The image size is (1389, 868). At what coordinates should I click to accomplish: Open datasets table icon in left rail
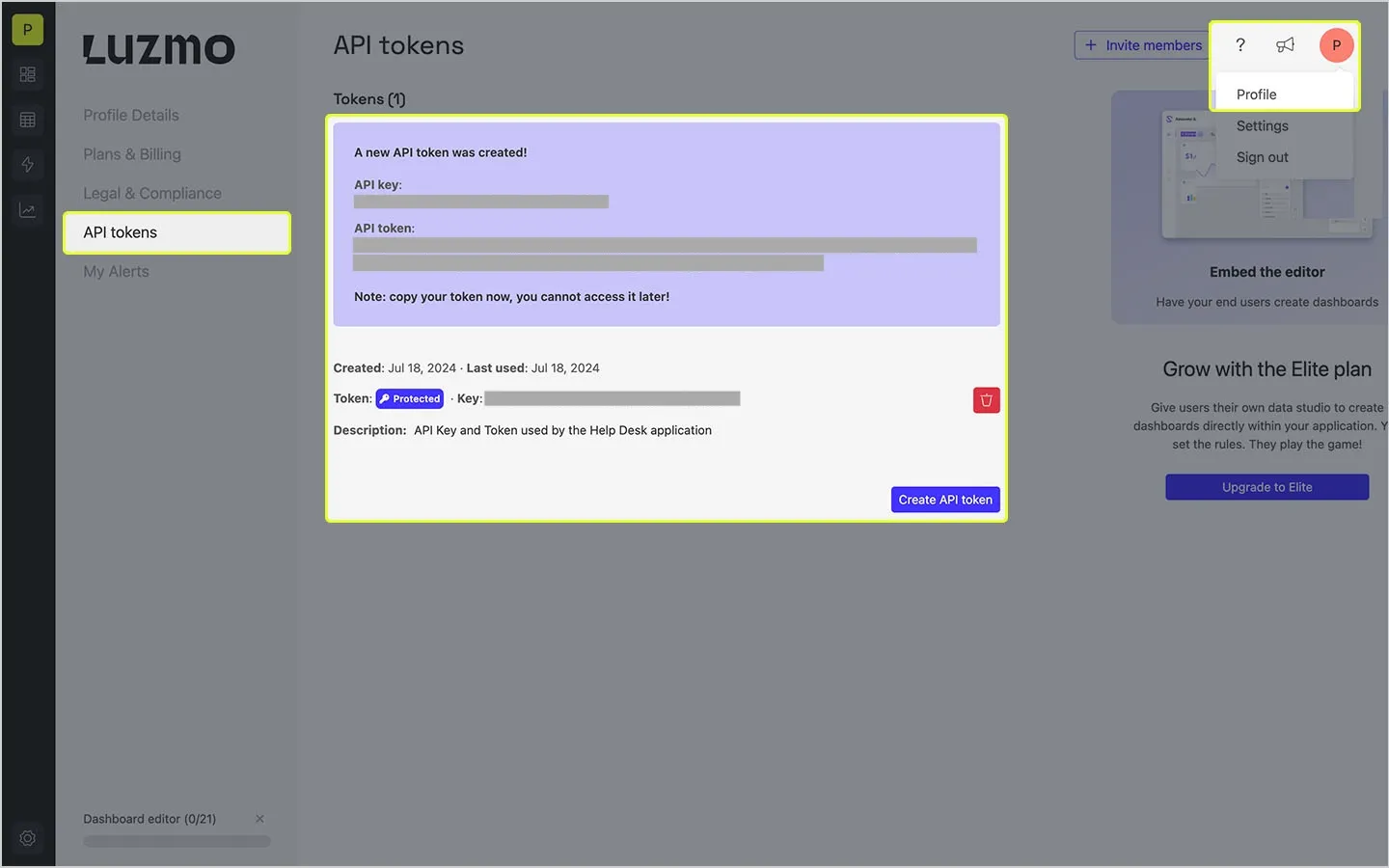click(27, 120)
